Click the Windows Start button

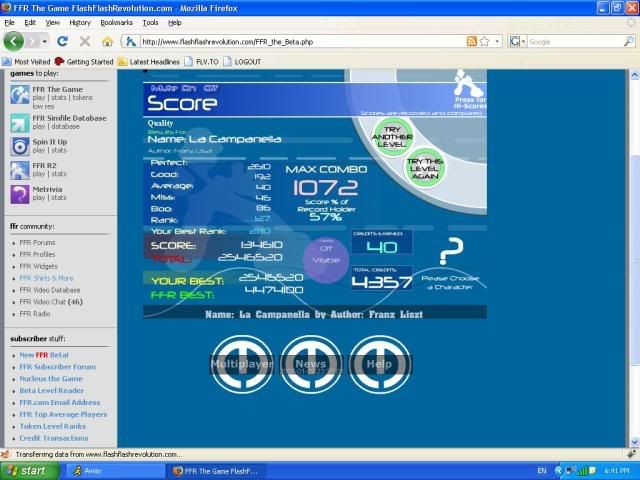coord(26,470)
